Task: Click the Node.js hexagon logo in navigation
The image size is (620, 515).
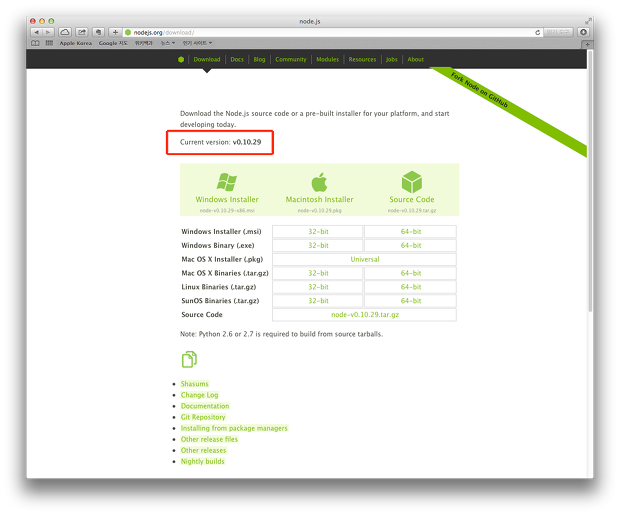Action: 181,59
